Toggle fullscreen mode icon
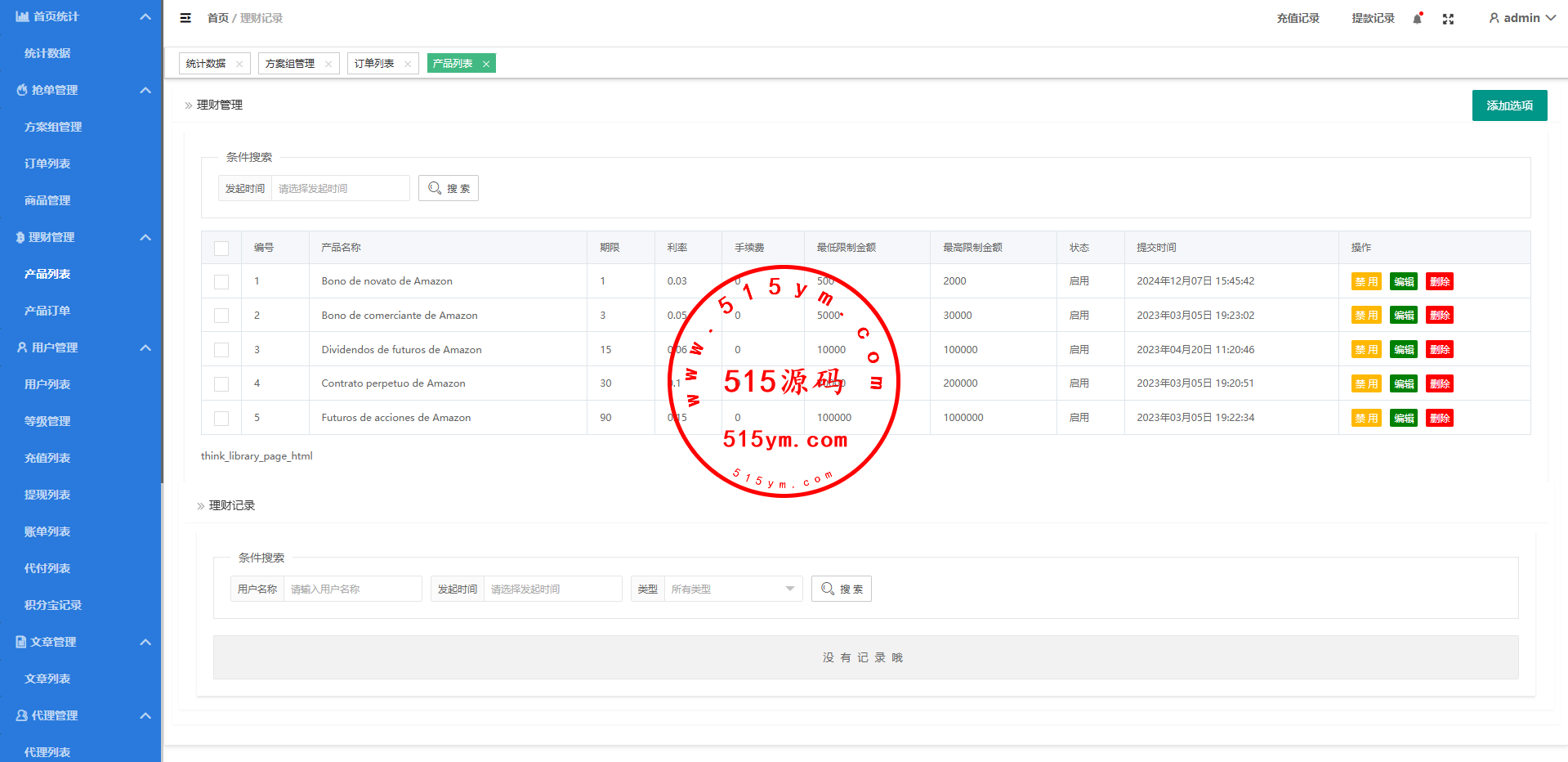 (1448, 19)
